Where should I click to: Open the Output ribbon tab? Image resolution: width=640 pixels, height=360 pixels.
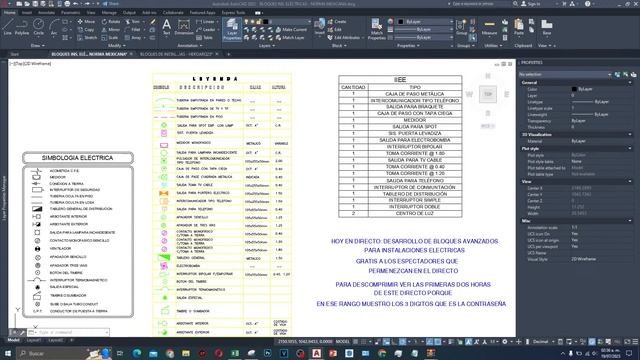[x=129, y=13]
